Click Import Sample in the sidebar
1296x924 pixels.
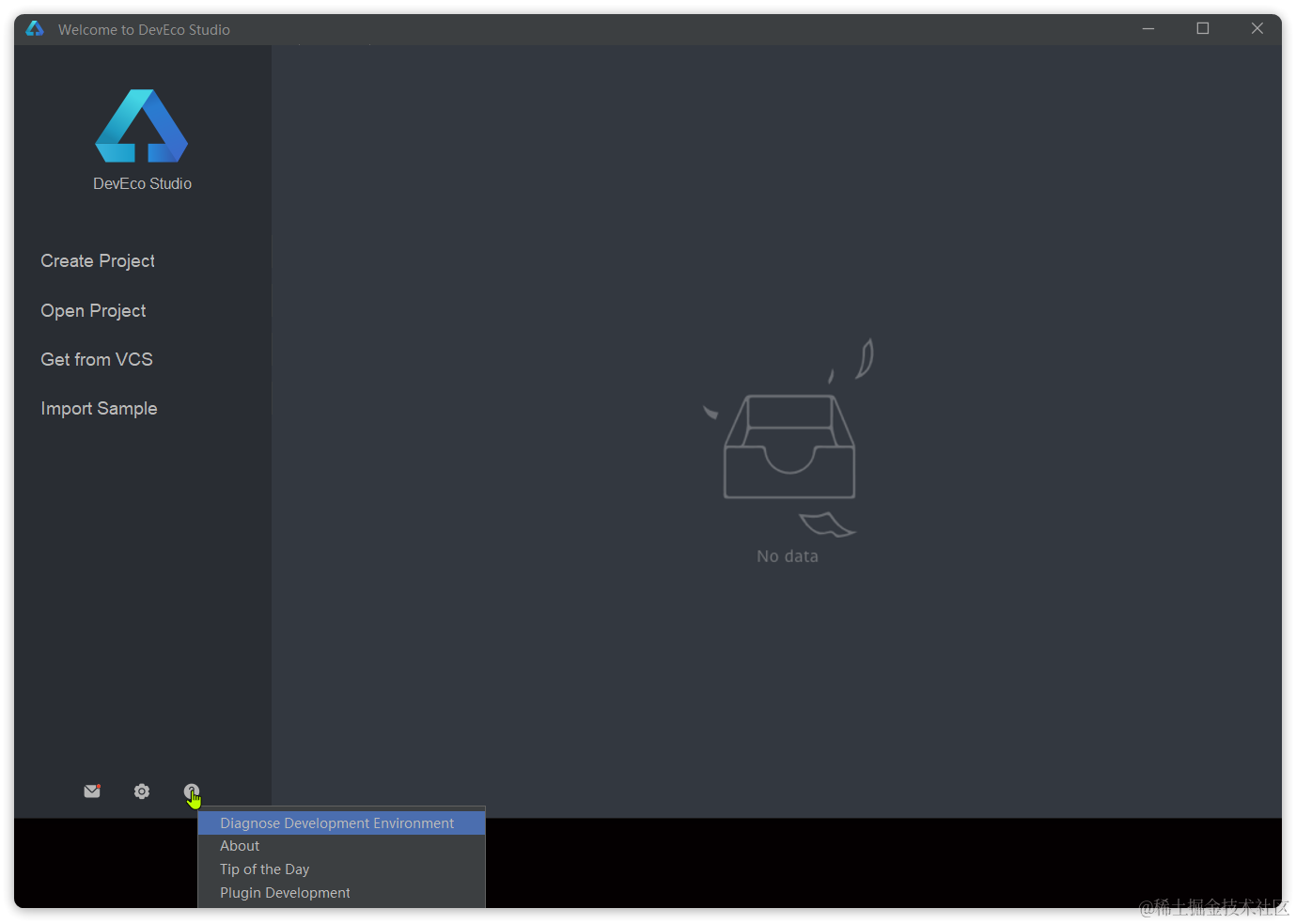pyautogui.click(x=99, y=409)
